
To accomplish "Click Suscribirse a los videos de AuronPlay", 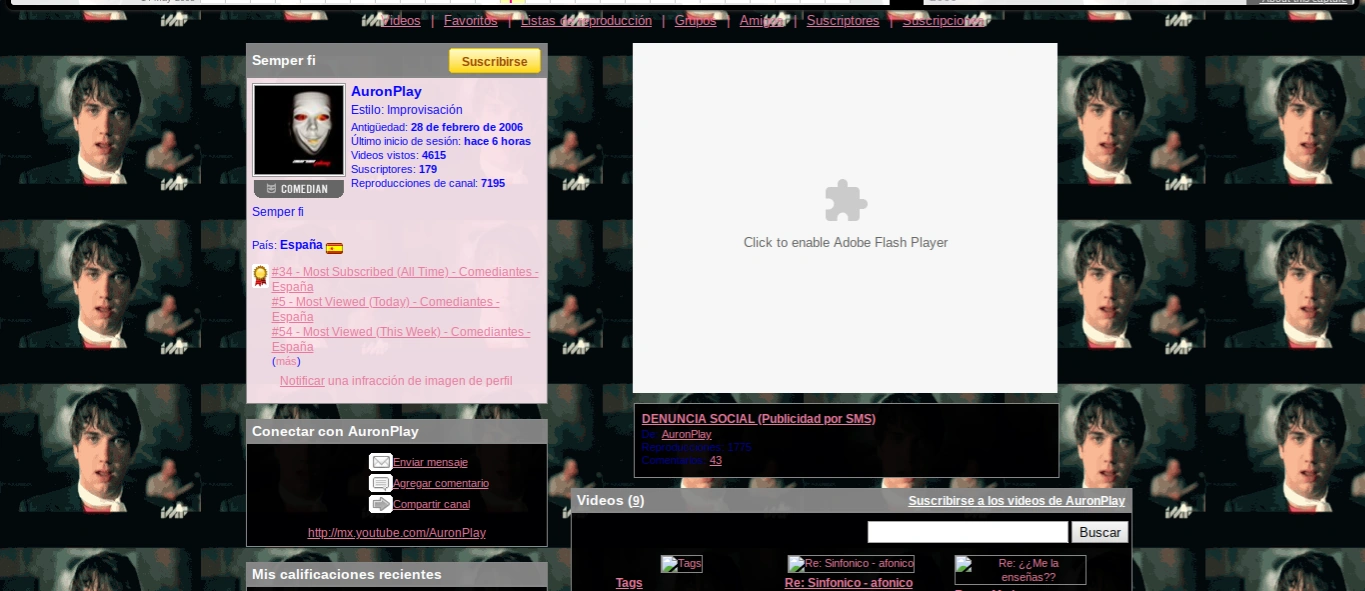I will tap(1016, 501).
